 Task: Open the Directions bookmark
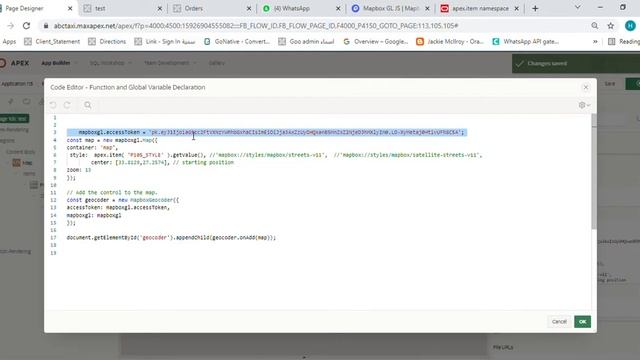(x=107, y=42)
